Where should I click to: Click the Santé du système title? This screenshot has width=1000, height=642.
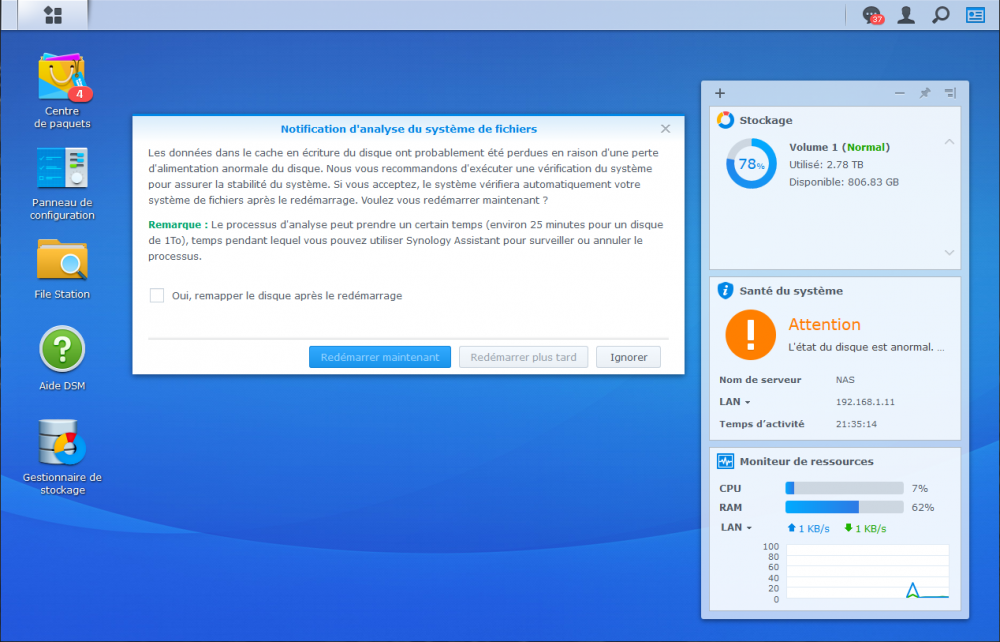pos(791,291)
